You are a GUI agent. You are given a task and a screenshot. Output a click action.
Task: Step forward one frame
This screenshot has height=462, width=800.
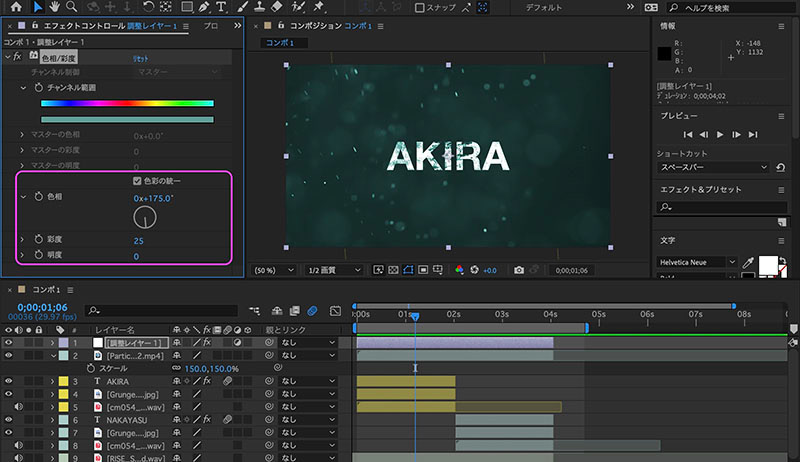736,135
